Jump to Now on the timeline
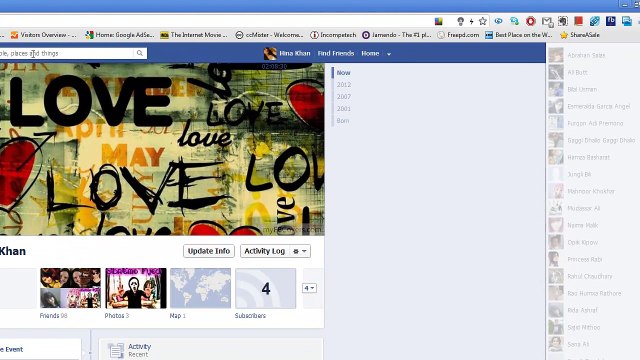 point(344,73)
